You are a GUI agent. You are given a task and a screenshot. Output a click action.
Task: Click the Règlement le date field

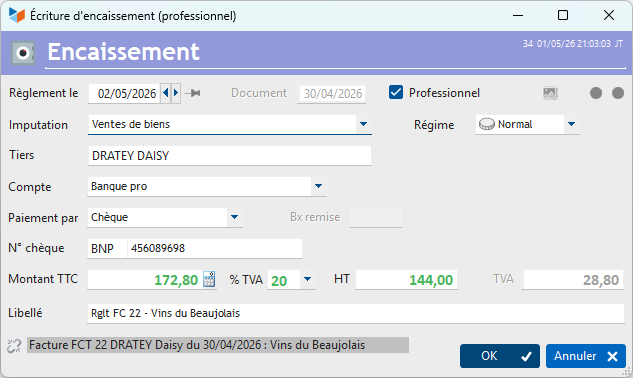[124, 94]
